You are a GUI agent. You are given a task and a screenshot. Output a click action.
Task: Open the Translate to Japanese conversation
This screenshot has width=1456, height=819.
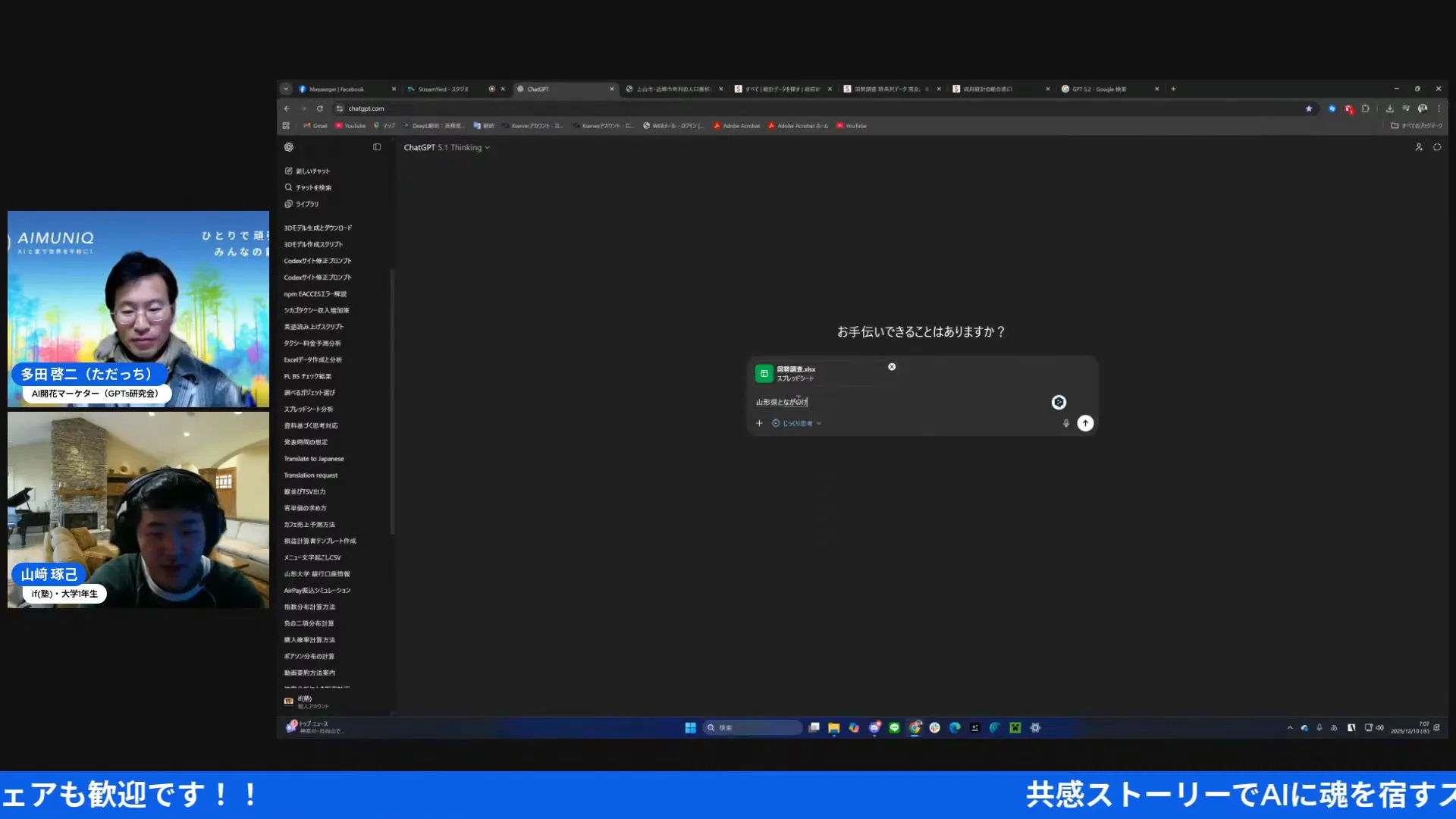313,458
